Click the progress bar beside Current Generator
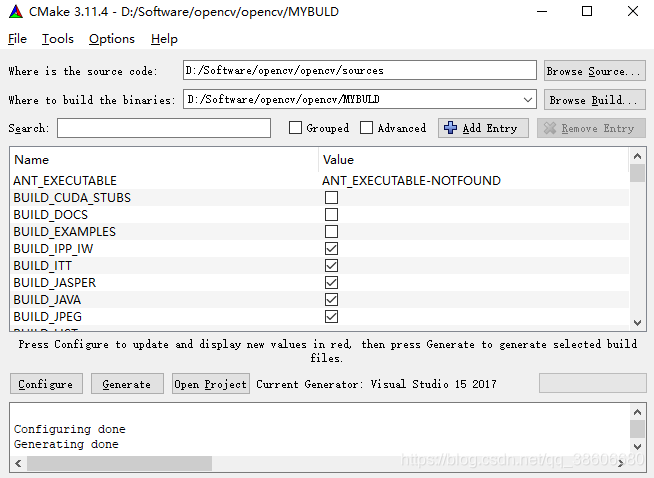654x478 pixels. tap(593, 383)
